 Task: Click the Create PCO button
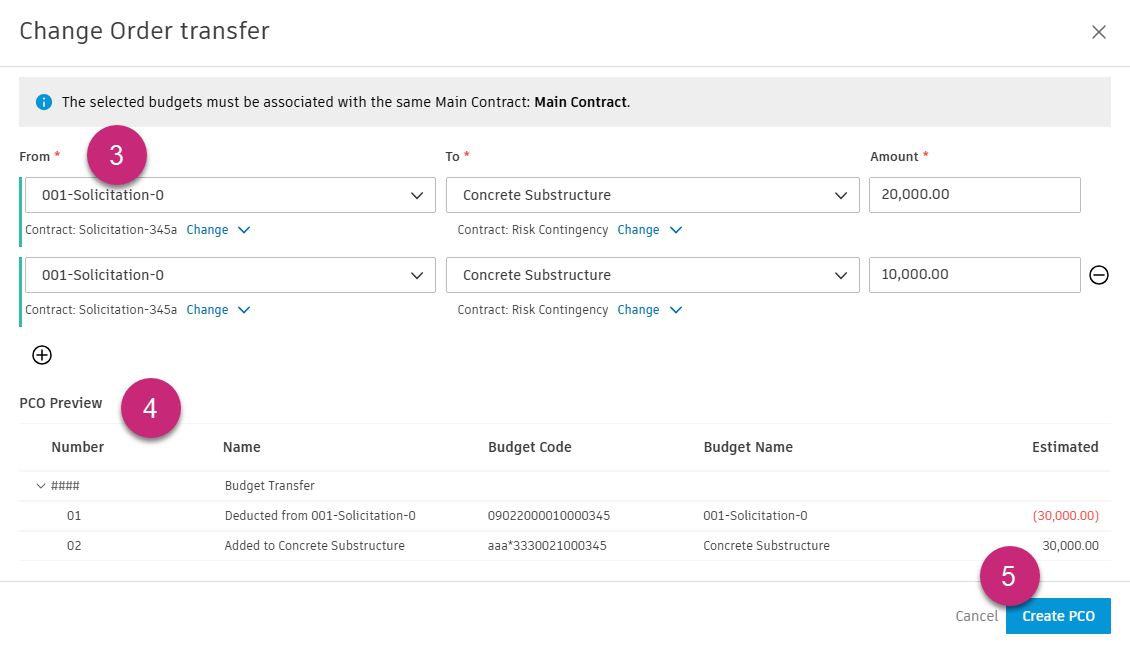[x=1058, y=616]
